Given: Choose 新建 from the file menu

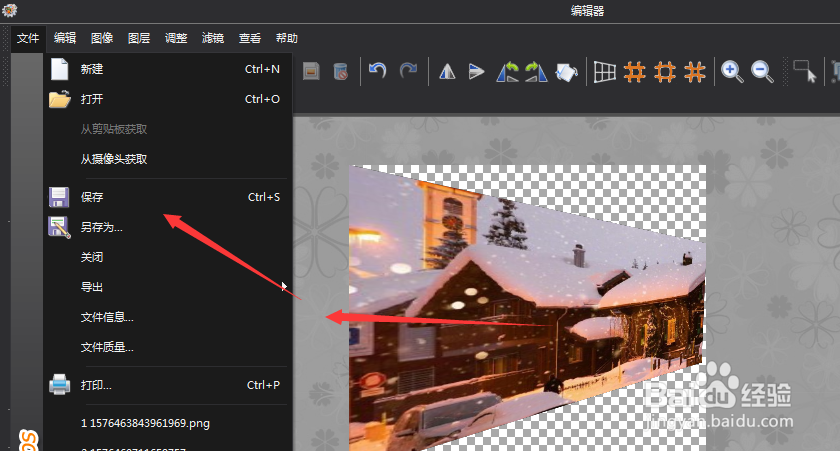Looking at the screenshot, I should (167, 69).
